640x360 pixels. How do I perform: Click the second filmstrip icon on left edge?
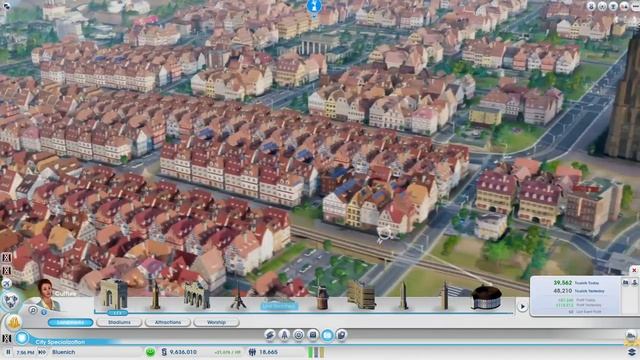pos(7,271)
